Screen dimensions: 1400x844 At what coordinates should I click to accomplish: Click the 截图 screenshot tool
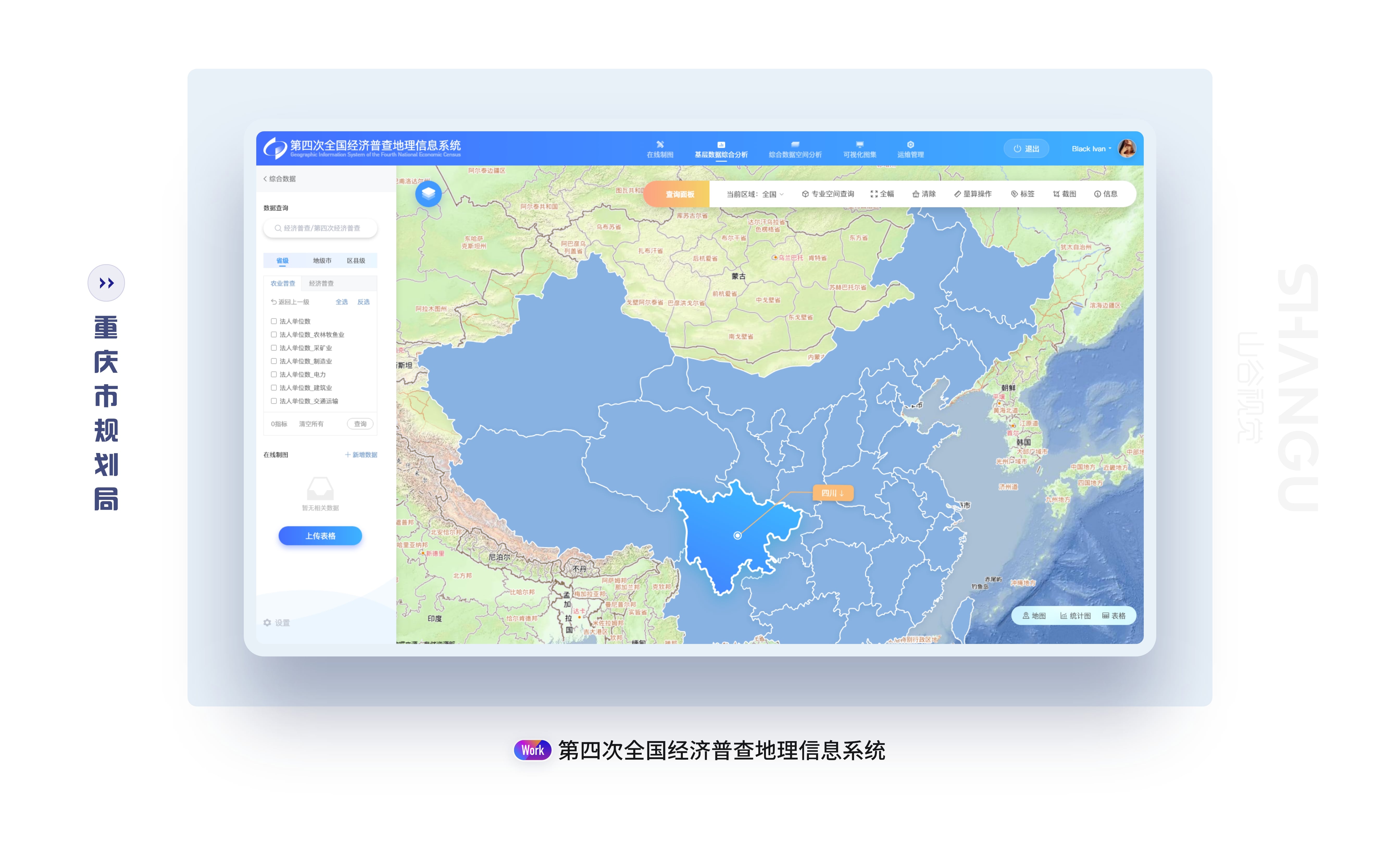(1065, 194)
